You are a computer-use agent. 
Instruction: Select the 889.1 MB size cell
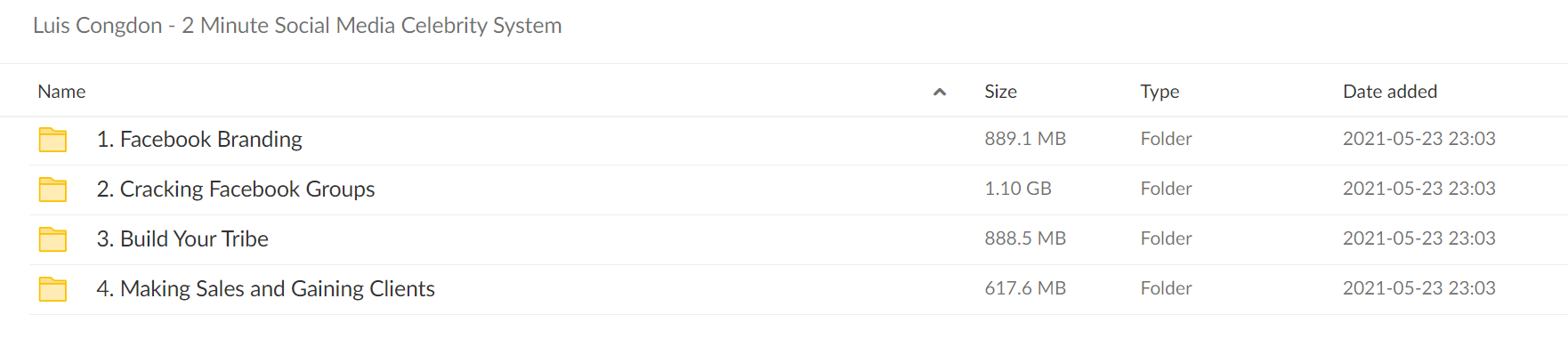1025,139
